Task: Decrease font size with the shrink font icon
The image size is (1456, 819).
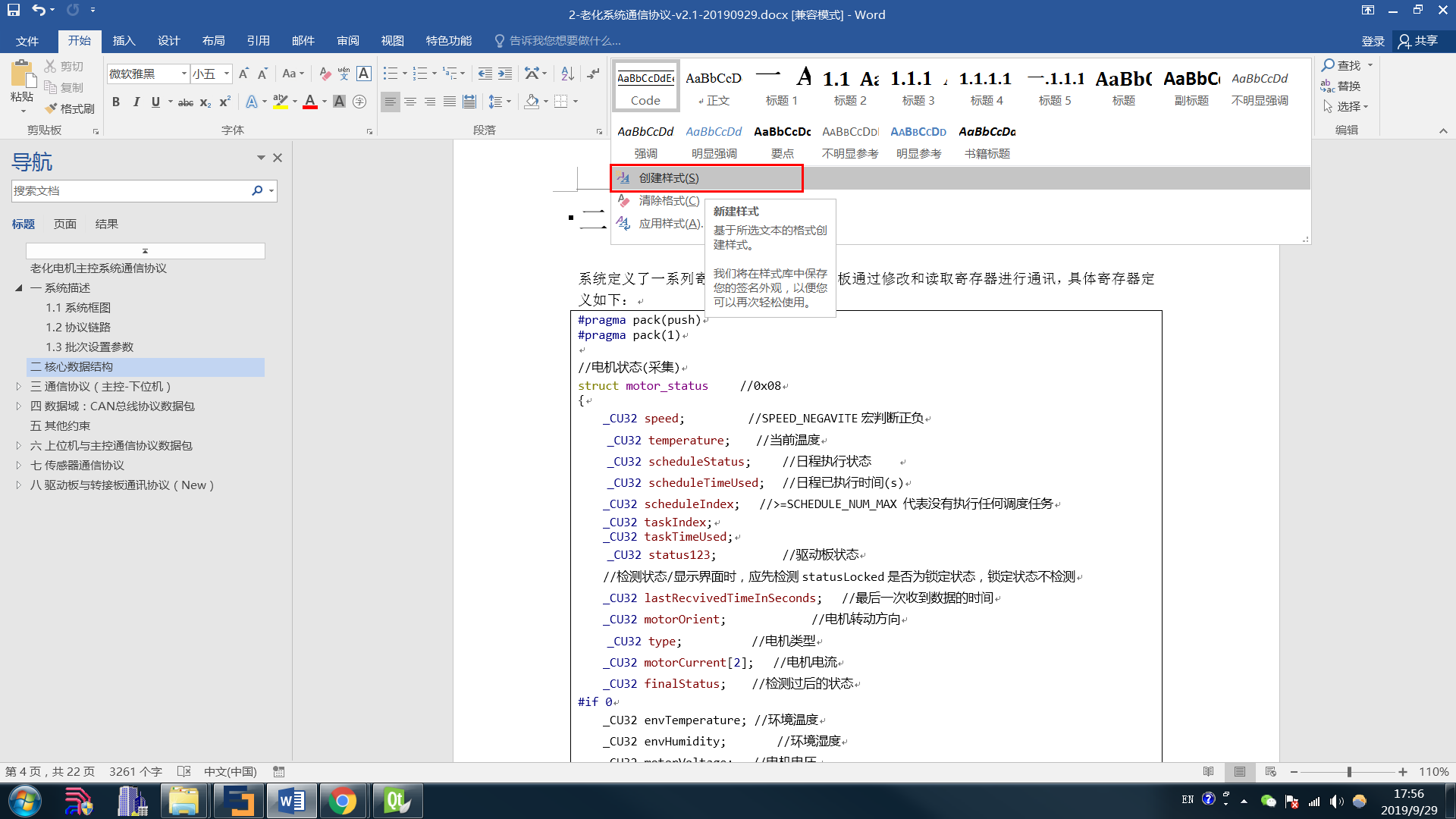Action: coord(262,74)
